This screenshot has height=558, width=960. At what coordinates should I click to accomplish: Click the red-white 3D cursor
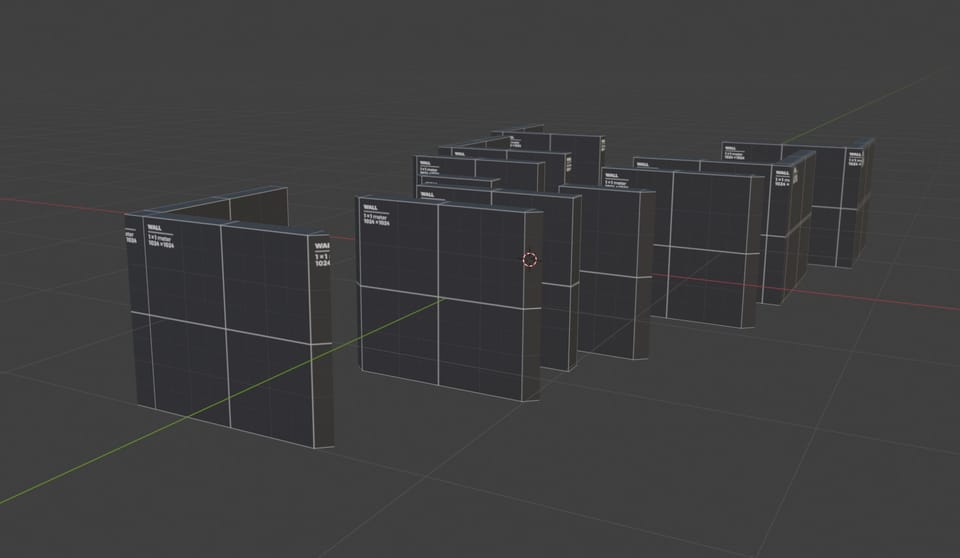coord(530,260)
